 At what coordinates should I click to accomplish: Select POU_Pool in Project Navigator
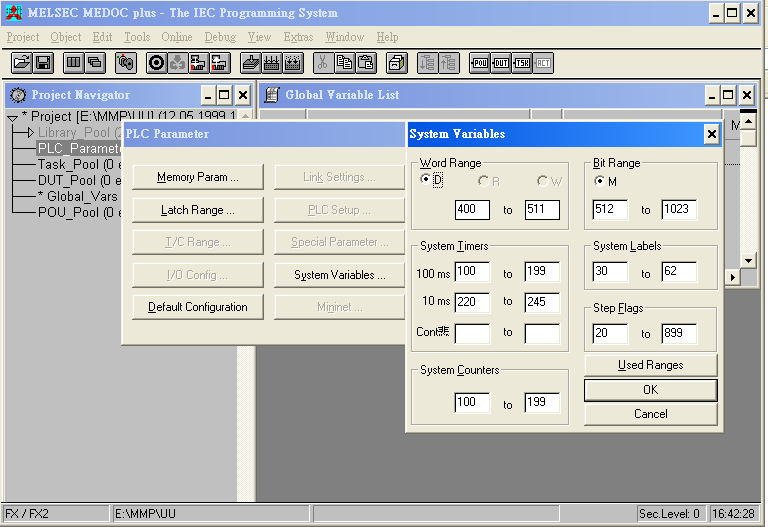79,213
